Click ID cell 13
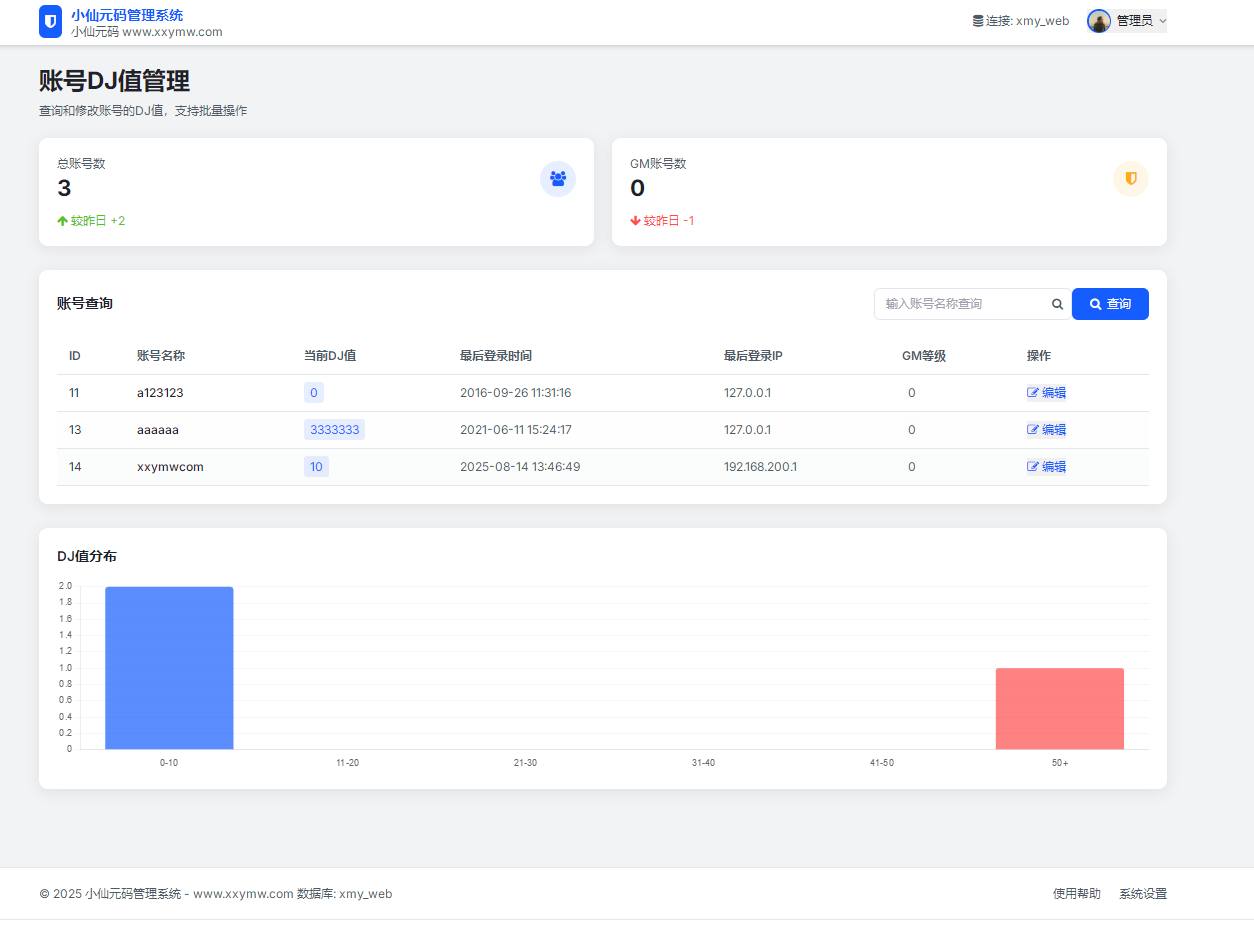This screenshot has width=1254, height=936. (x=75, y=430)
